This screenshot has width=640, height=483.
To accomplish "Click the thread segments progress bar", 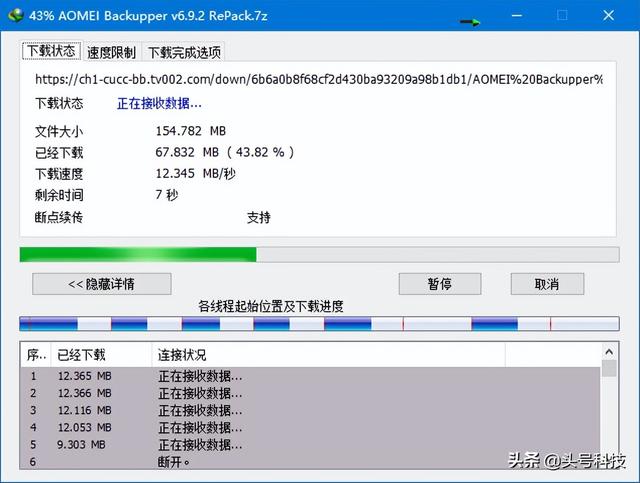I will tap(319, 324).
